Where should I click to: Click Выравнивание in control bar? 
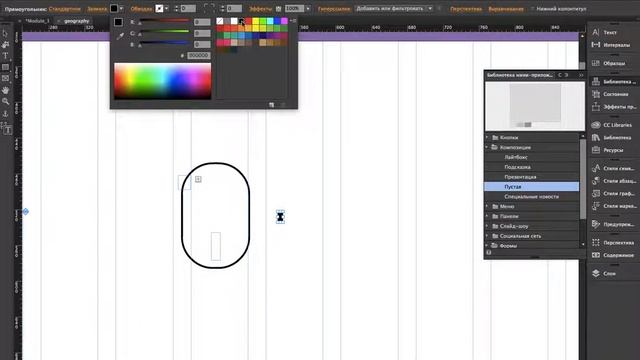point(506,9)
